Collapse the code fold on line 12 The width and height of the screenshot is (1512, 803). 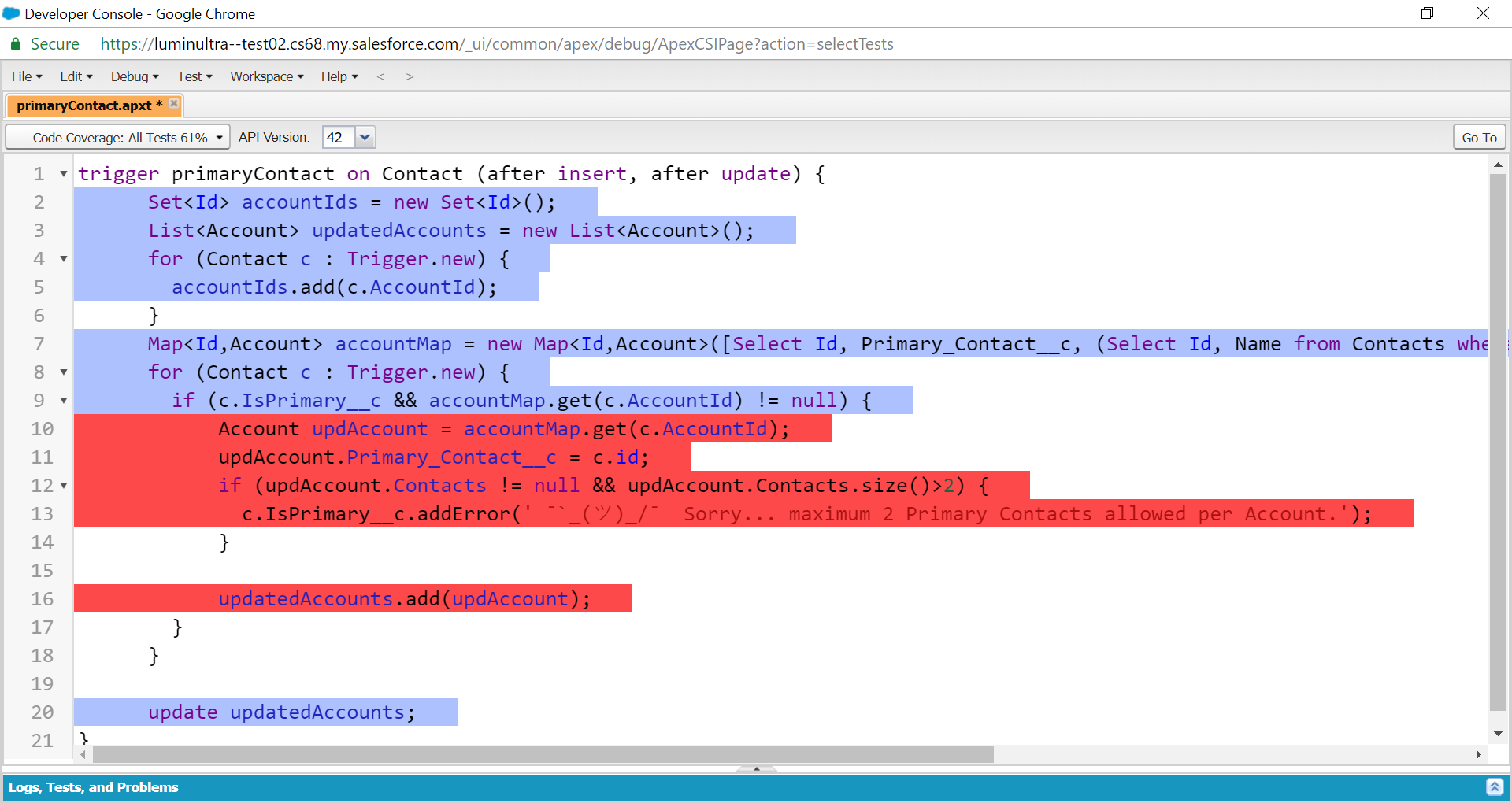pyautogui.click(x=63, y=485)
